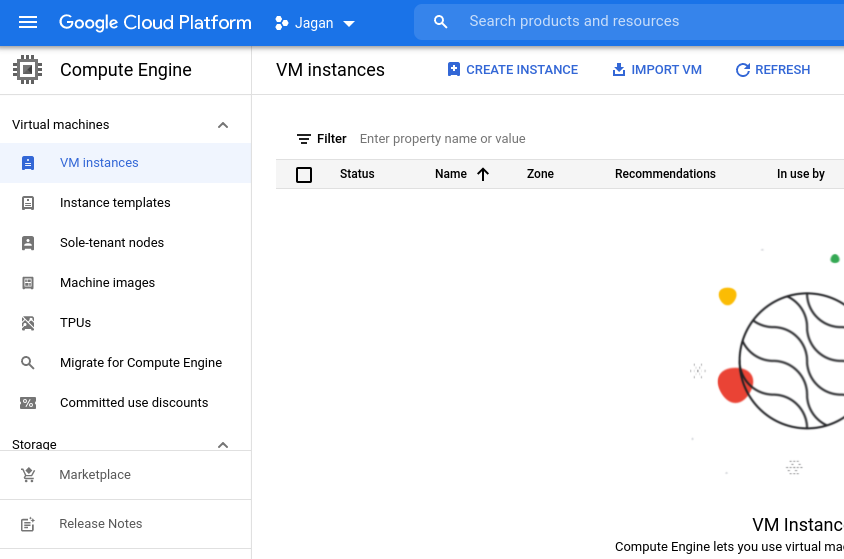Collapse the Virtual machines section
Screen dimensions: 844x559
(x=223, y=125)
